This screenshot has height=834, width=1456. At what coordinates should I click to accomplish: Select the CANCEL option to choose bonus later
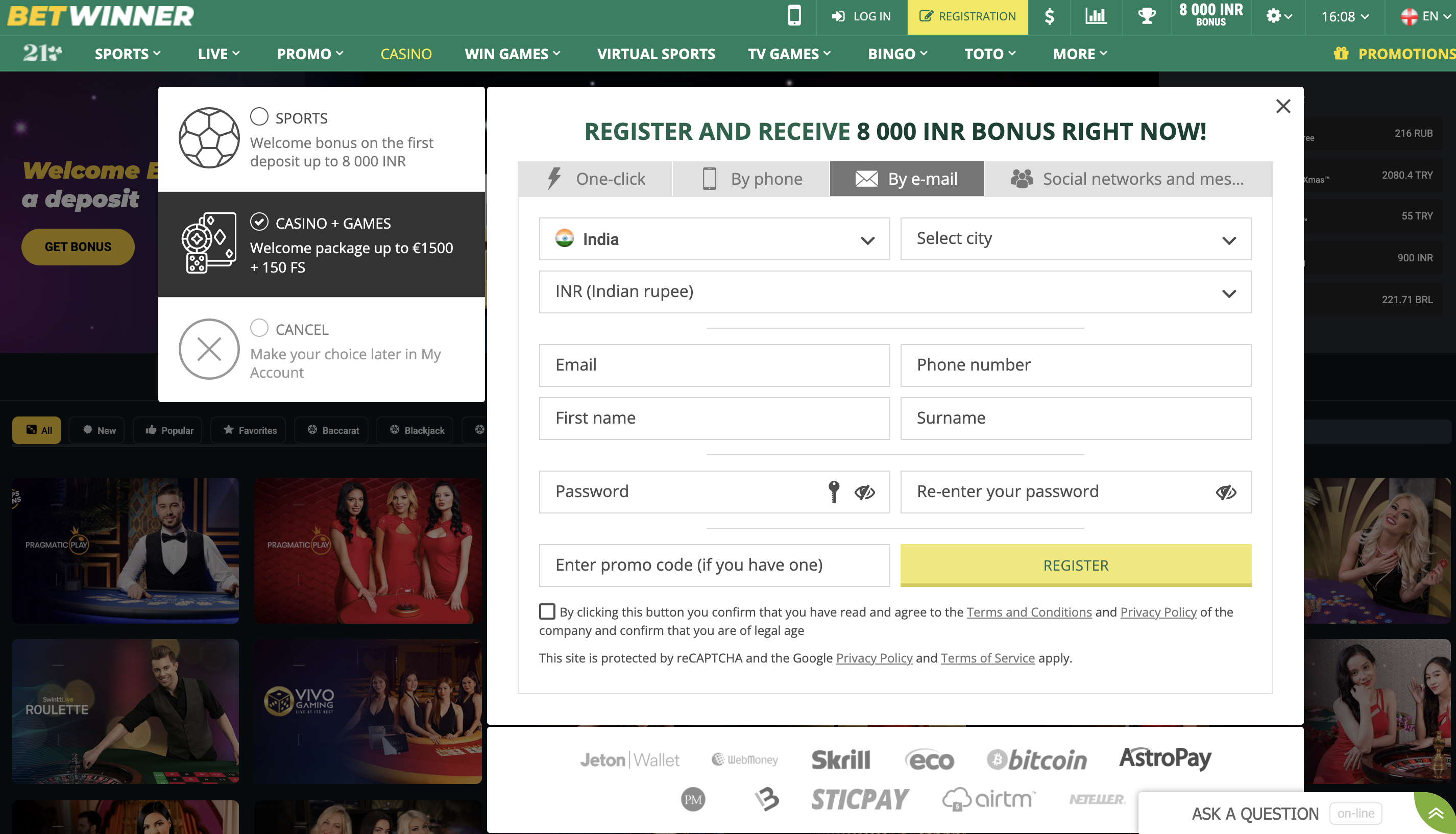pyautogui.click(x=259, y=328)
